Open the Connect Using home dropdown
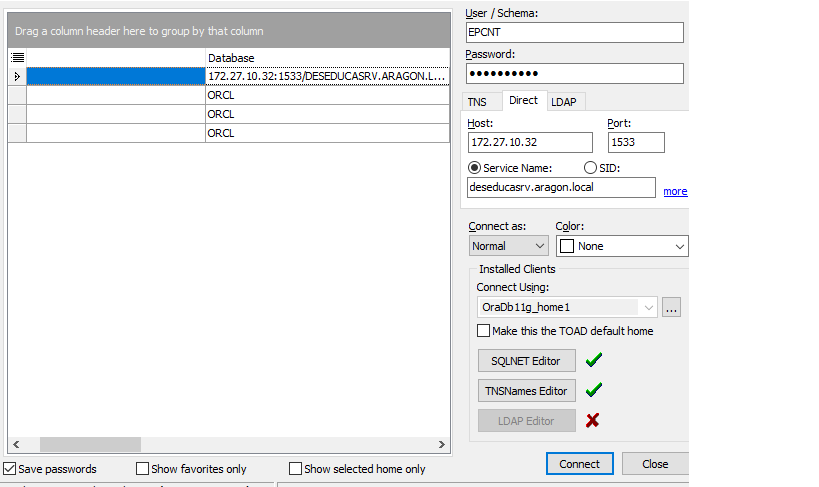The image size is (819, 487). [648, 307]
